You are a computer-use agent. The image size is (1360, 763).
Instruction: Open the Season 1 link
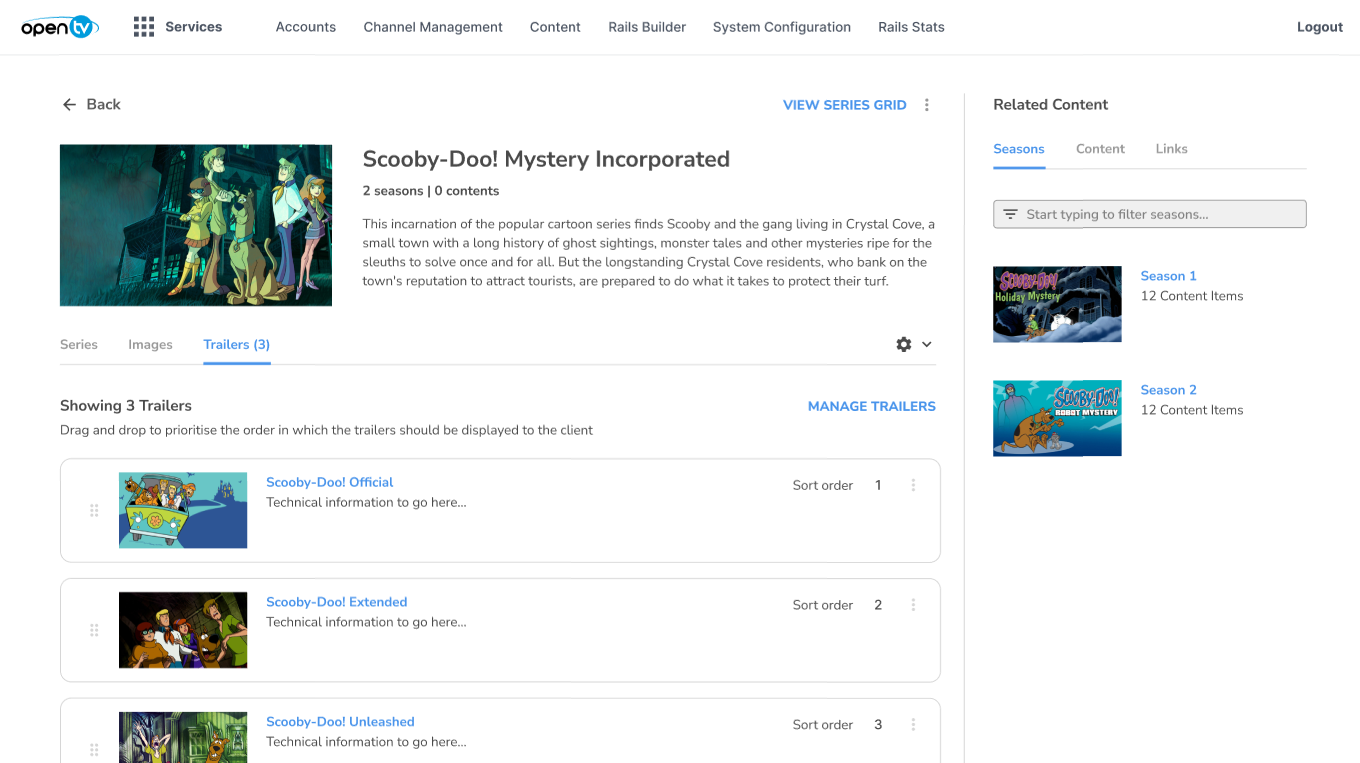(1168, 276)
